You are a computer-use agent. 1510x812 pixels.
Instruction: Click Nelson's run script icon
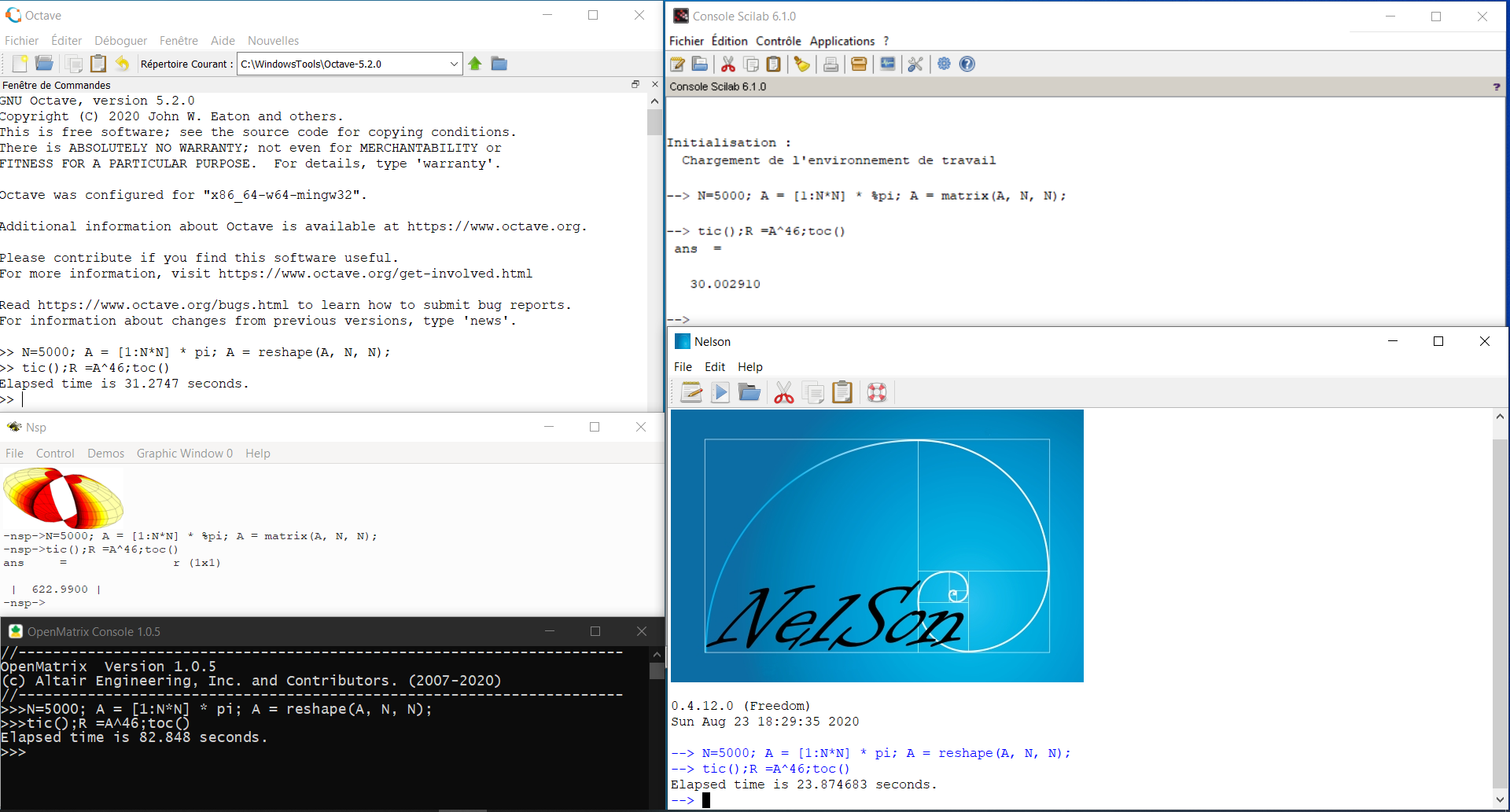pyautogui.click(x=720, y=392)
